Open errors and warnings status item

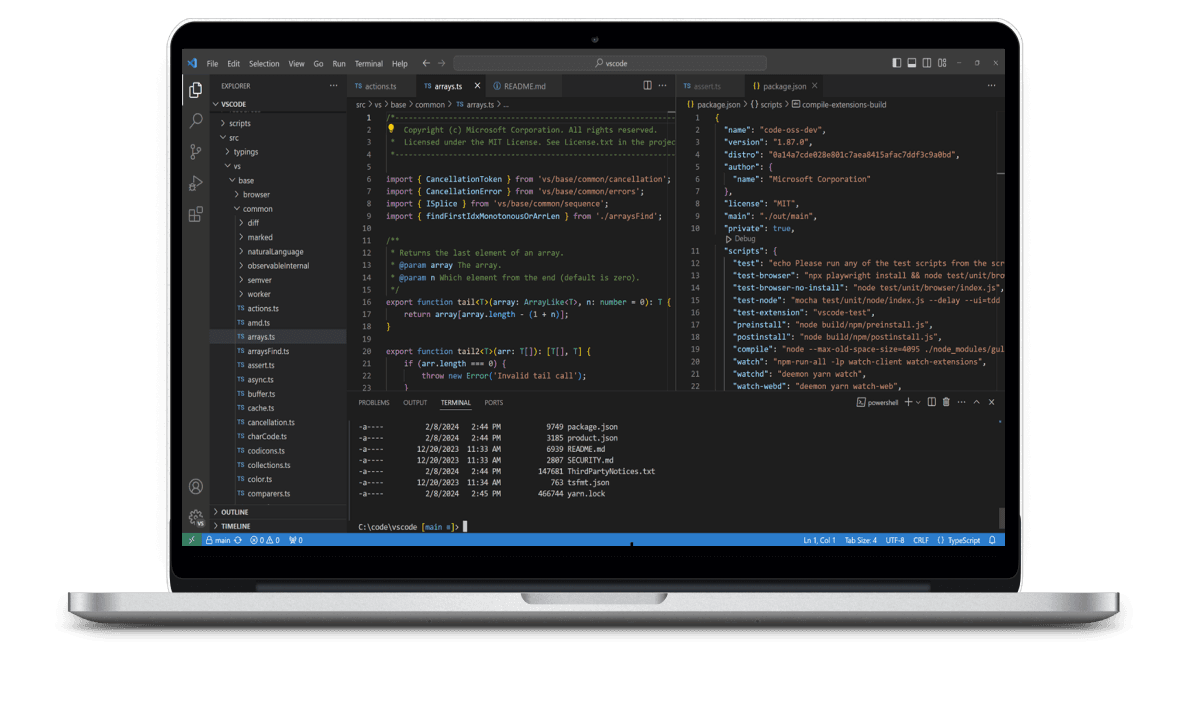265,540
